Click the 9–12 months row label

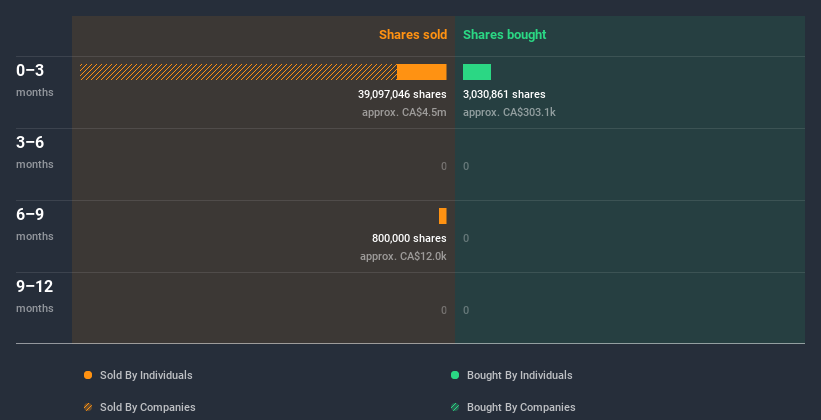point(35,296)
